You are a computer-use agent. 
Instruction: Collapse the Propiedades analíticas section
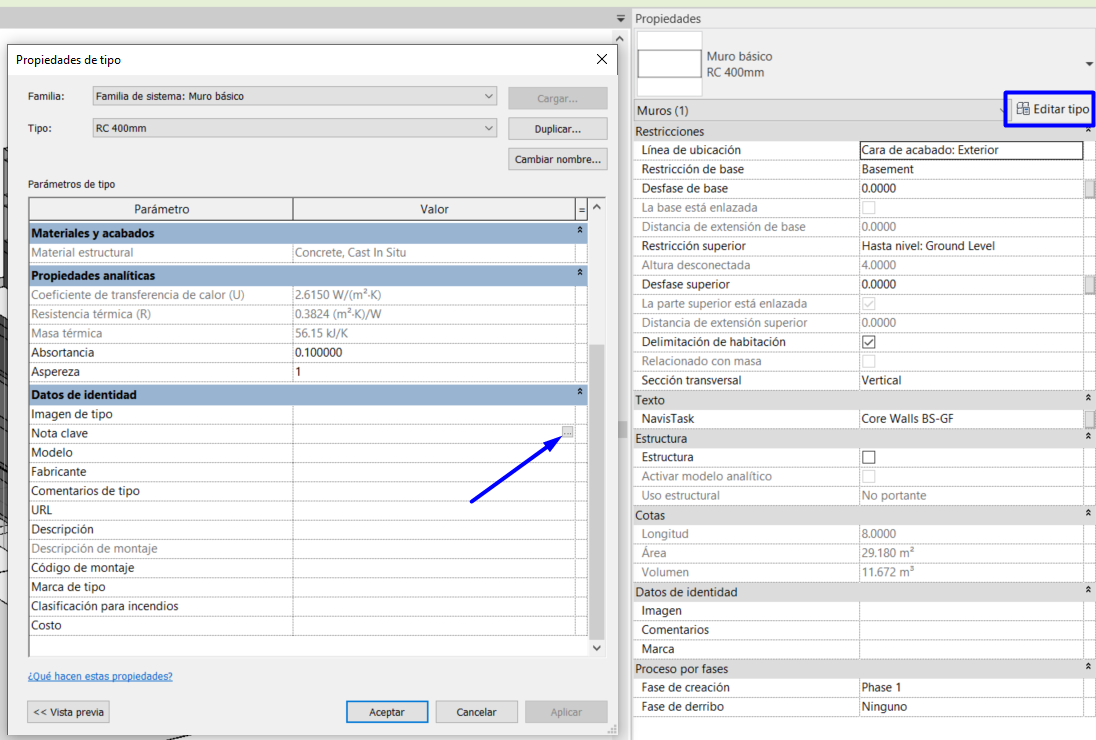point(579,273)
